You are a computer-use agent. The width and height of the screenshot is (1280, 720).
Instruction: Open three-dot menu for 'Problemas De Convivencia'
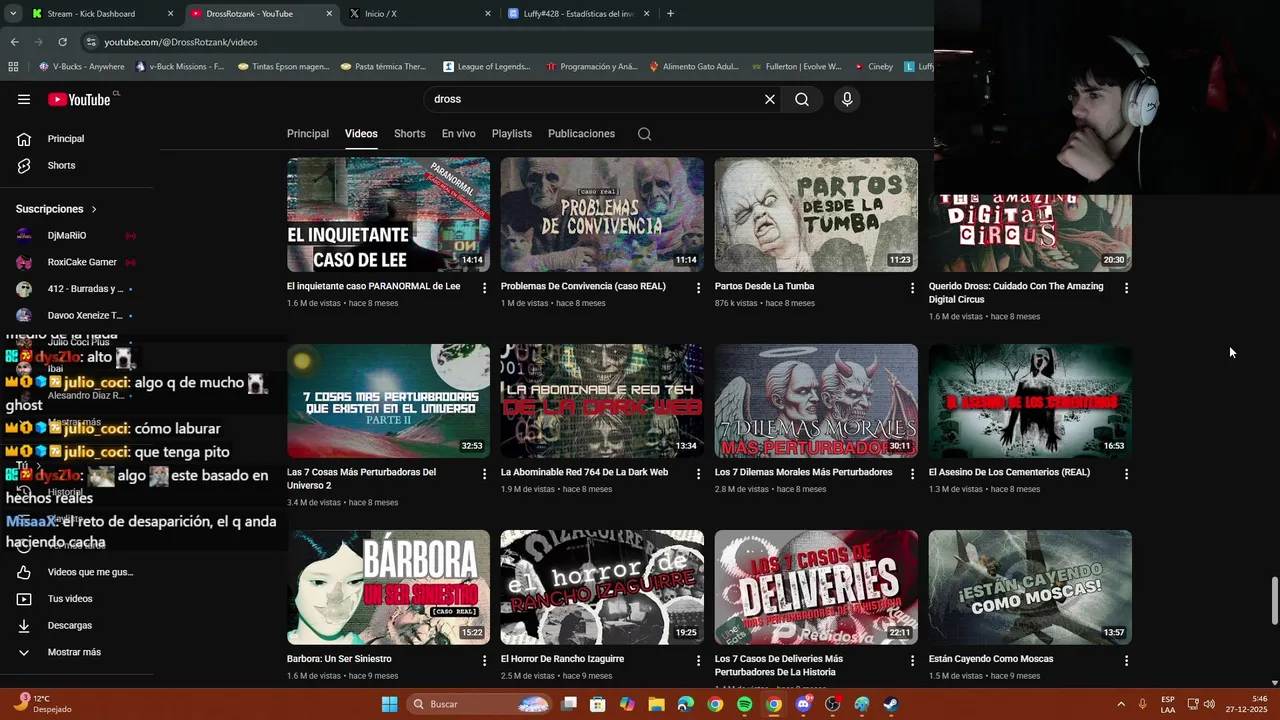pos(699,288)
